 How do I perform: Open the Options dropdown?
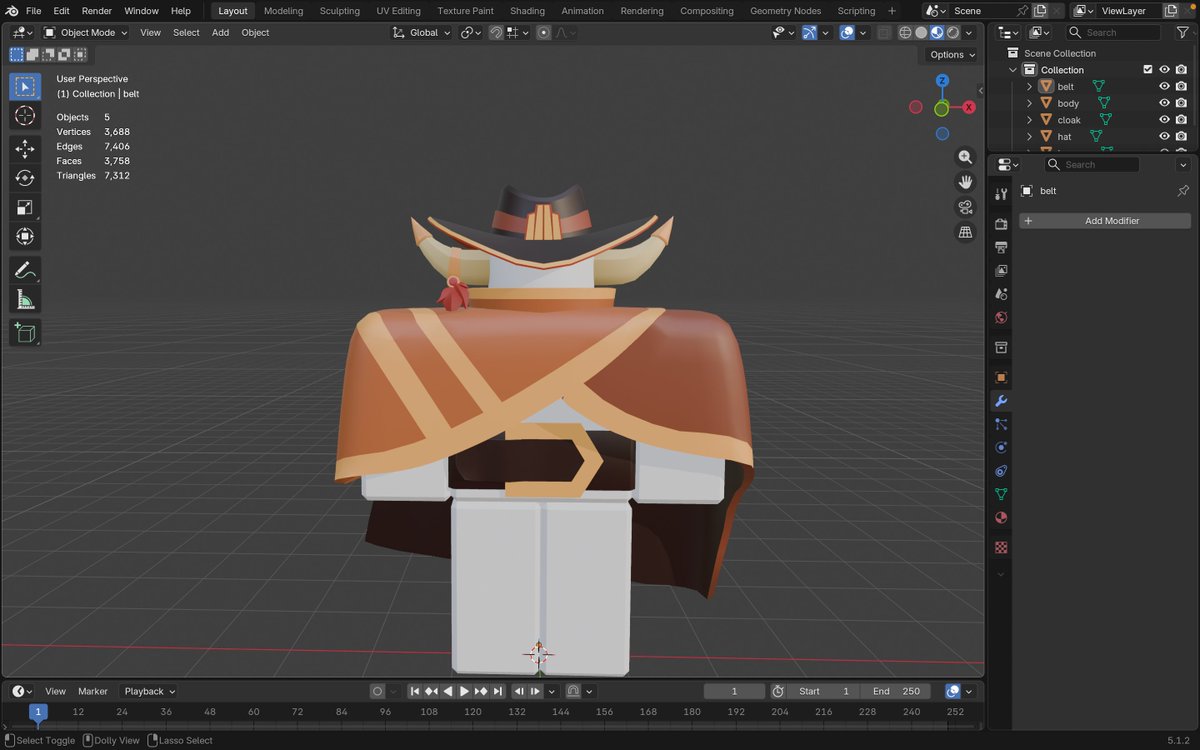tap(951, 55)
